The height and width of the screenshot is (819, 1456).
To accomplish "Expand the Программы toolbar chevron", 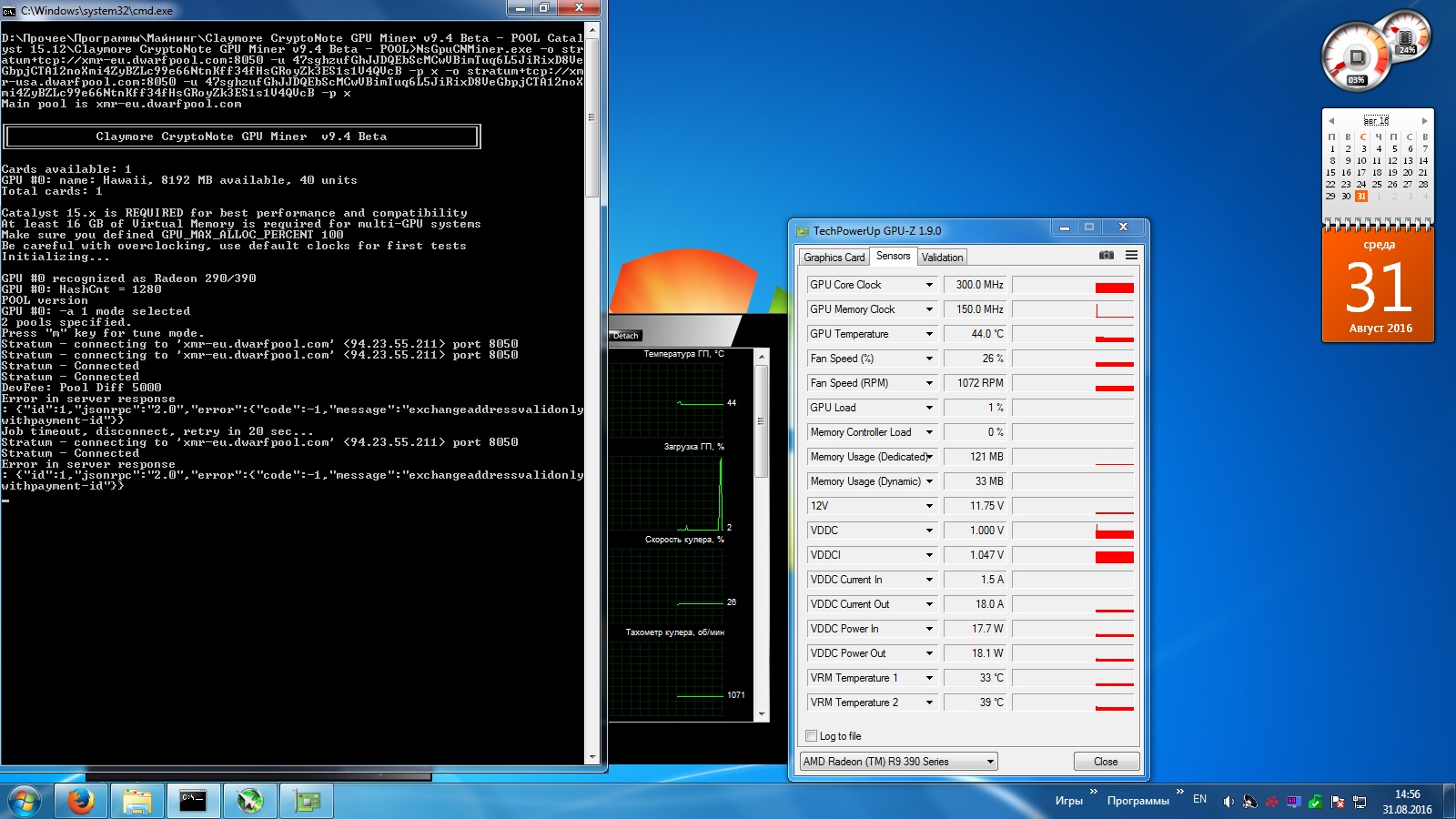I will (1180, 792).
